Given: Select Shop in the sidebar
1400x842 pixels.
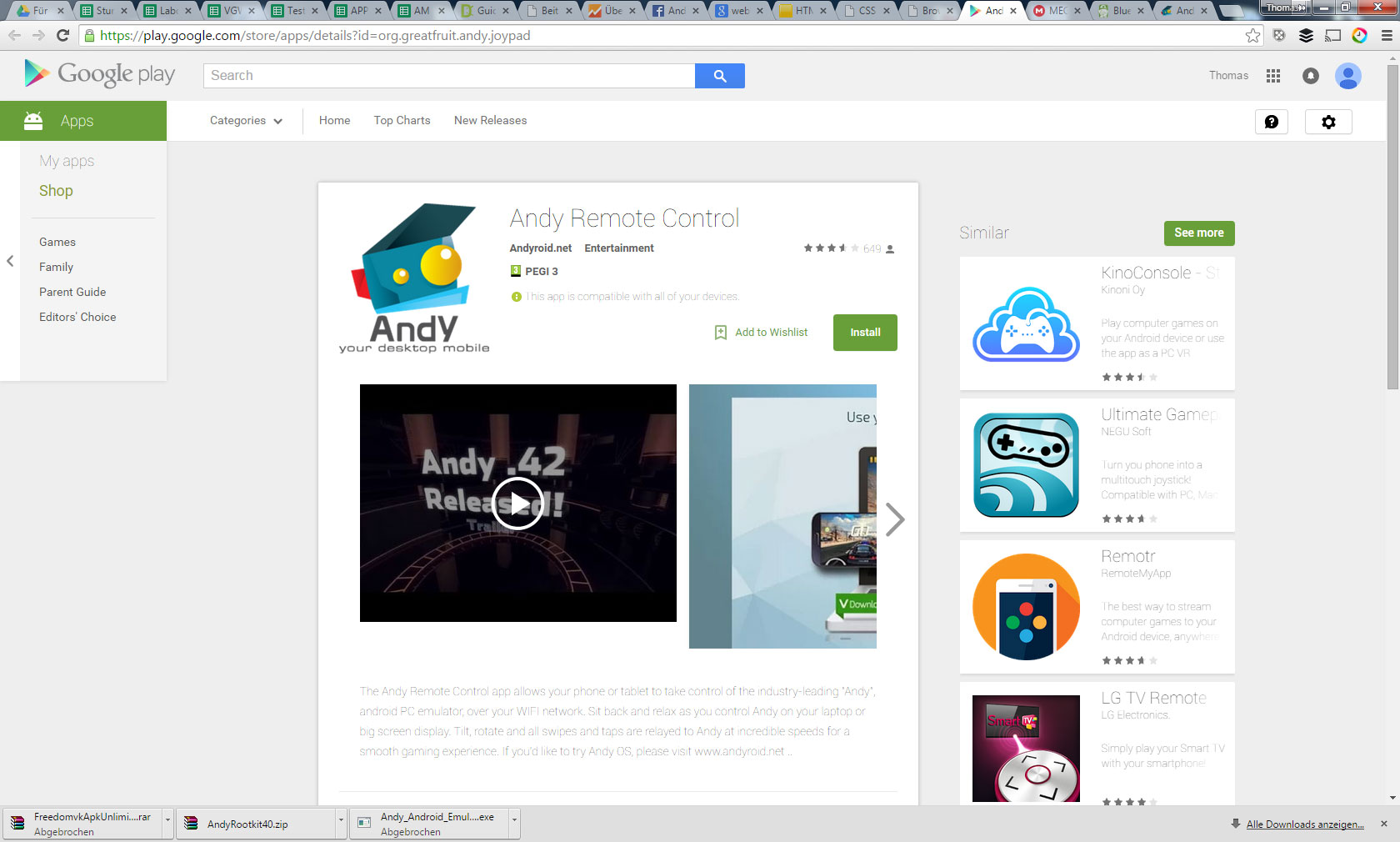Looking at the screenshot, I should click(x=56, y=191).
